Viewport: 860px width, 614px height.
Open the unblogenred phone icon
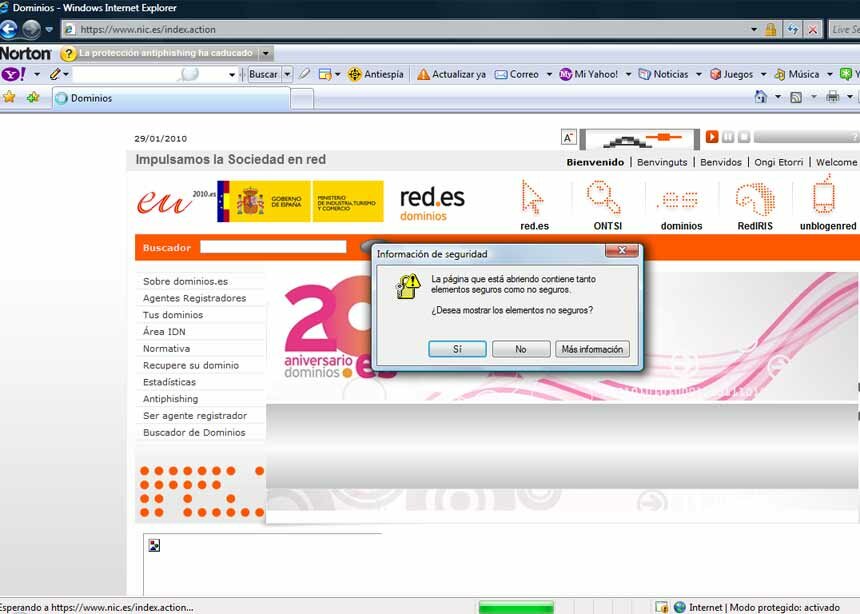pos(826,196)
